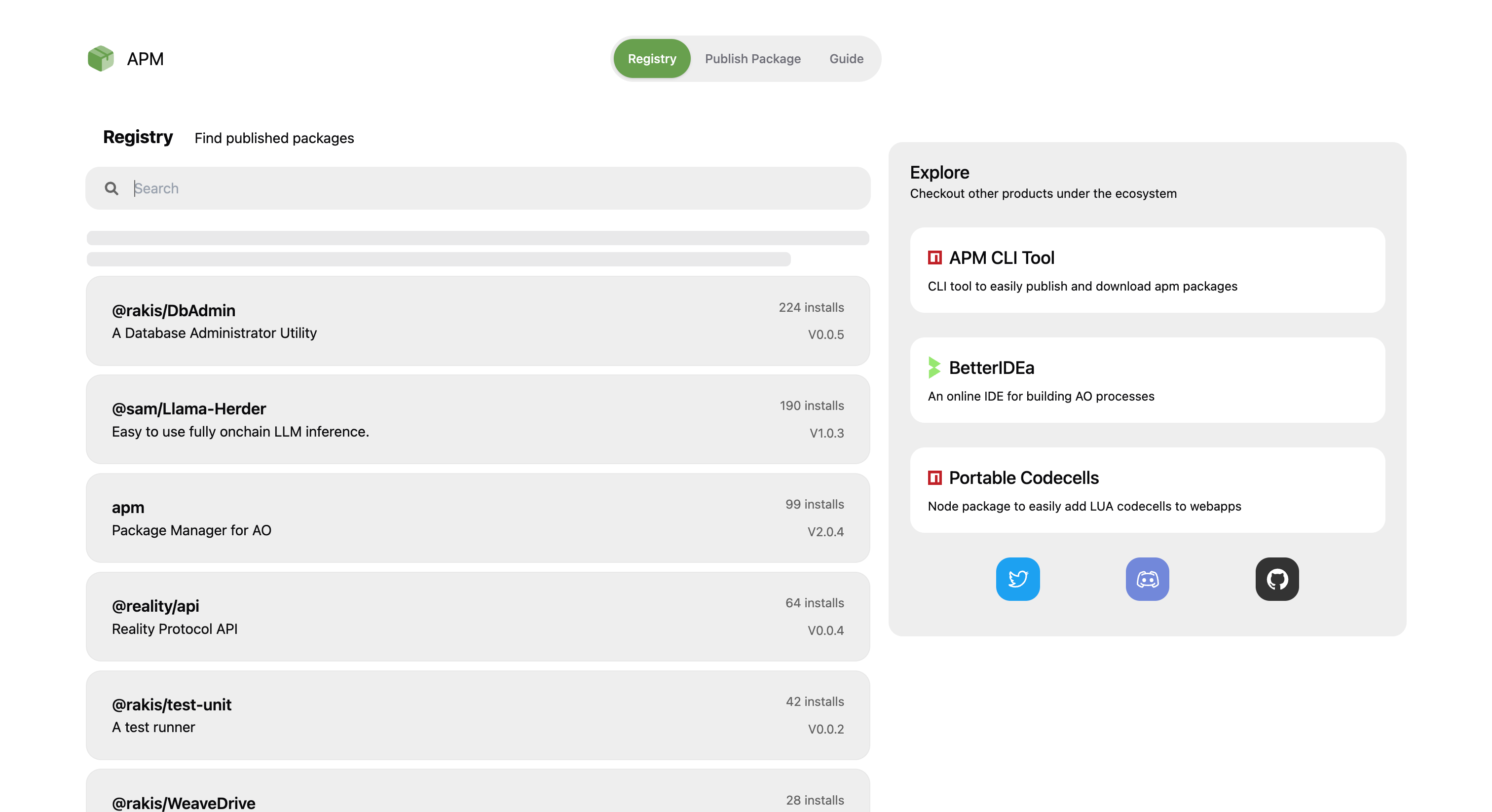Click the 'V0.0.4' version label
The image size is (1492, 812).
(x=825, y=630)
